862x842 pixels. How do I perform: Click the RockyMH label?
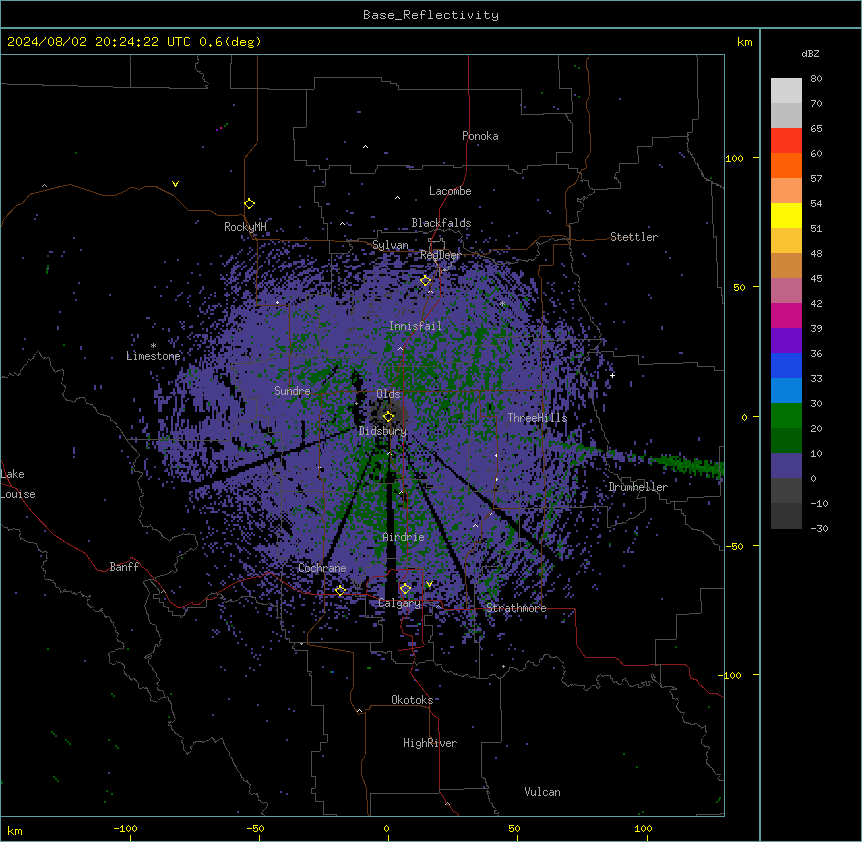coord(245,227)
